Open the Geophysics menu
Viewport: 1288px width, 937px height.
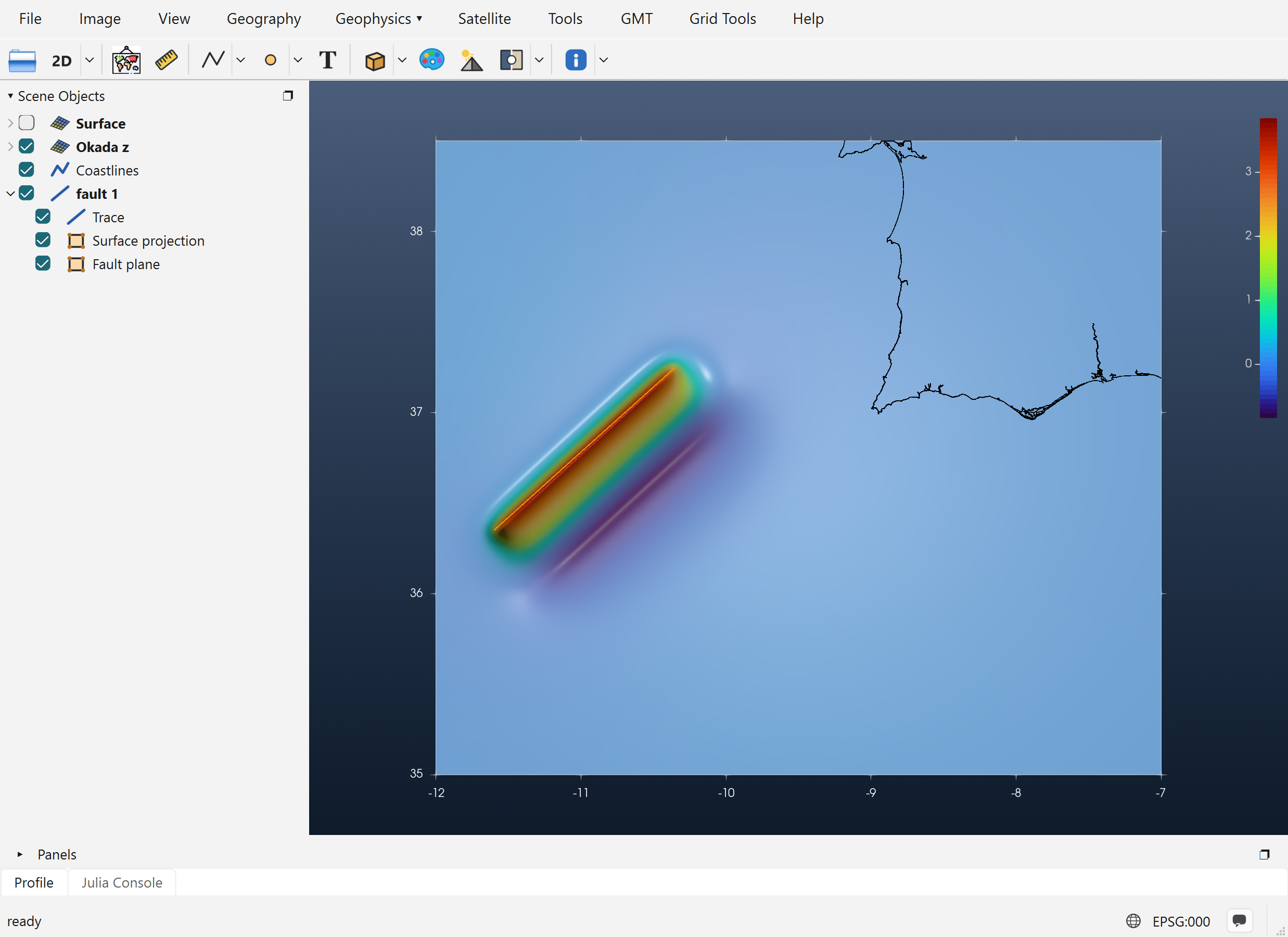coord(379,19)
